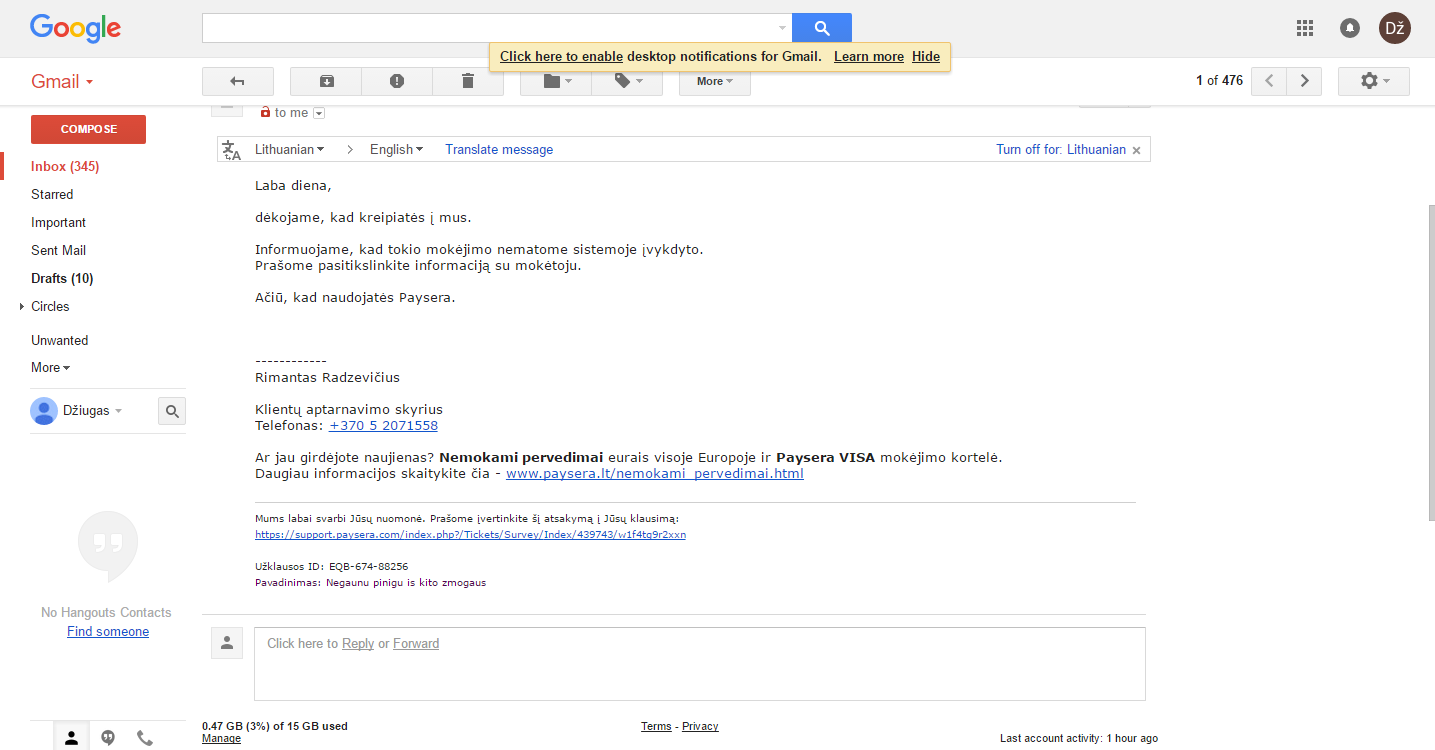Click the 'Užklausos ID: EQB-674-88256' text
Image resolution: width=1435 pixels, height=750 pixels.
pyautogui.click(x=331, y=567)
